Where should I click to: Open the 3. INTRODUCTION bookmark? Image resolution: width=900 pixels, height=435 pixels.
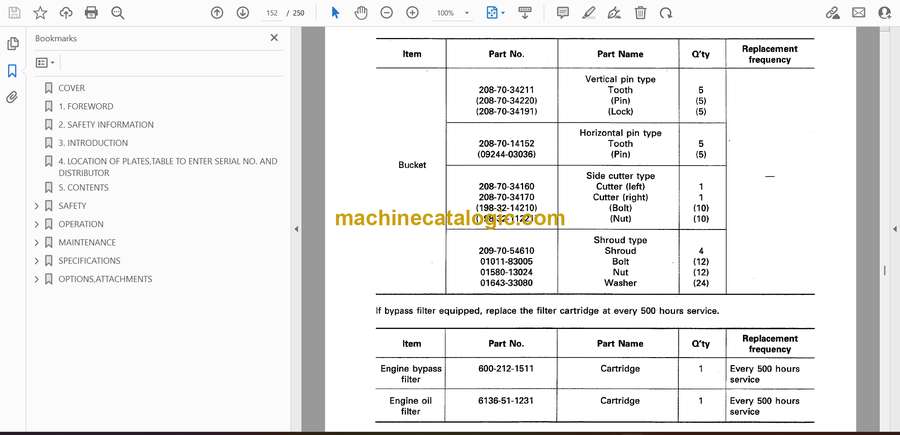point(93,143)
